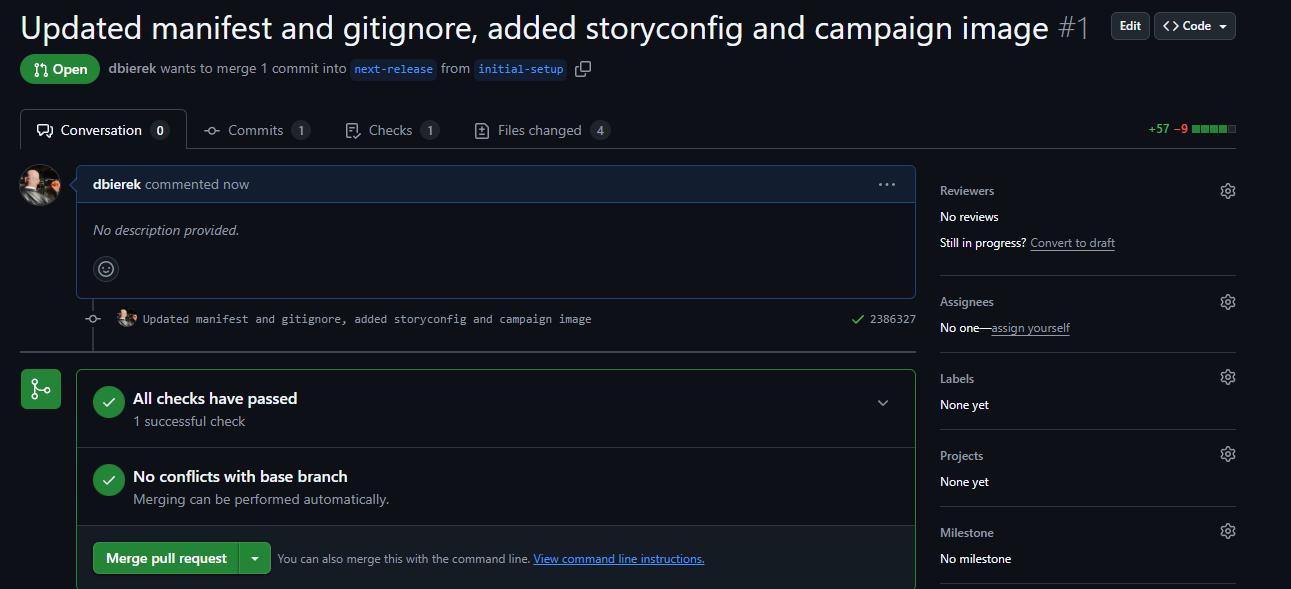
Task: Open commit hash 2386327
Action: click(x=892, y=319)
